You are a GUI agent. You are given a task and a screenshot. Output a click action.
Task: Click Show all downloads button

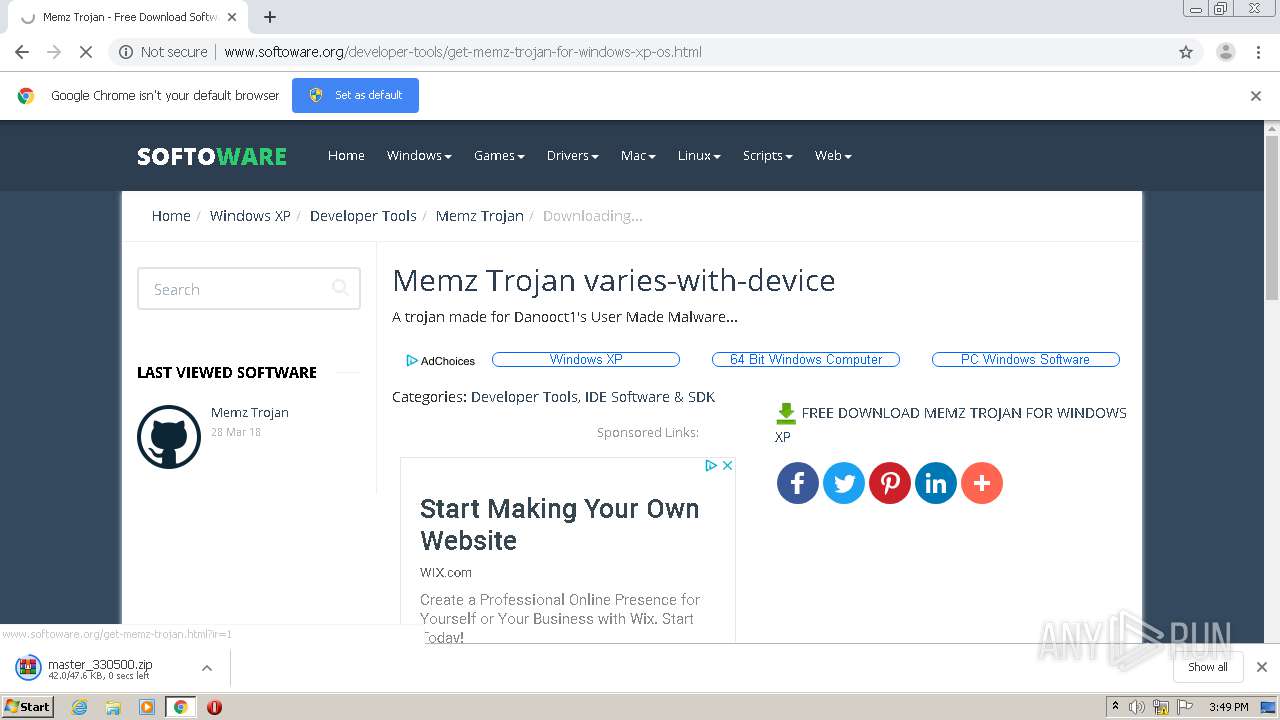1207,667
